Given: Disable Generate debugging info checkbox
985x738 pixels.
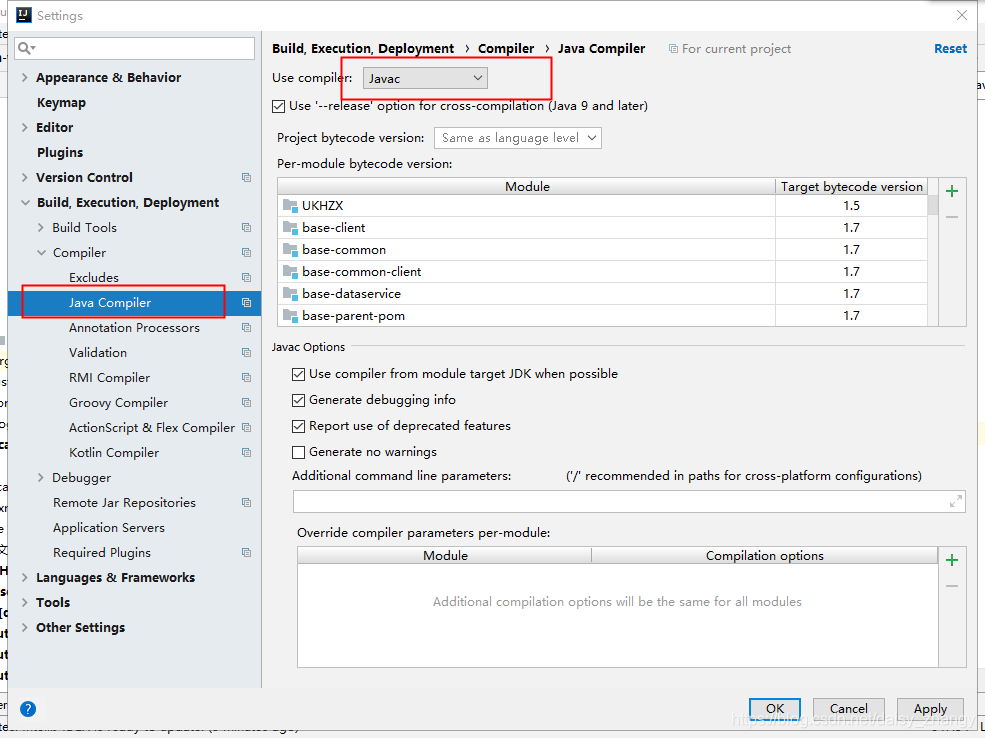Looking at the screenshot, I should coord(298,400).
